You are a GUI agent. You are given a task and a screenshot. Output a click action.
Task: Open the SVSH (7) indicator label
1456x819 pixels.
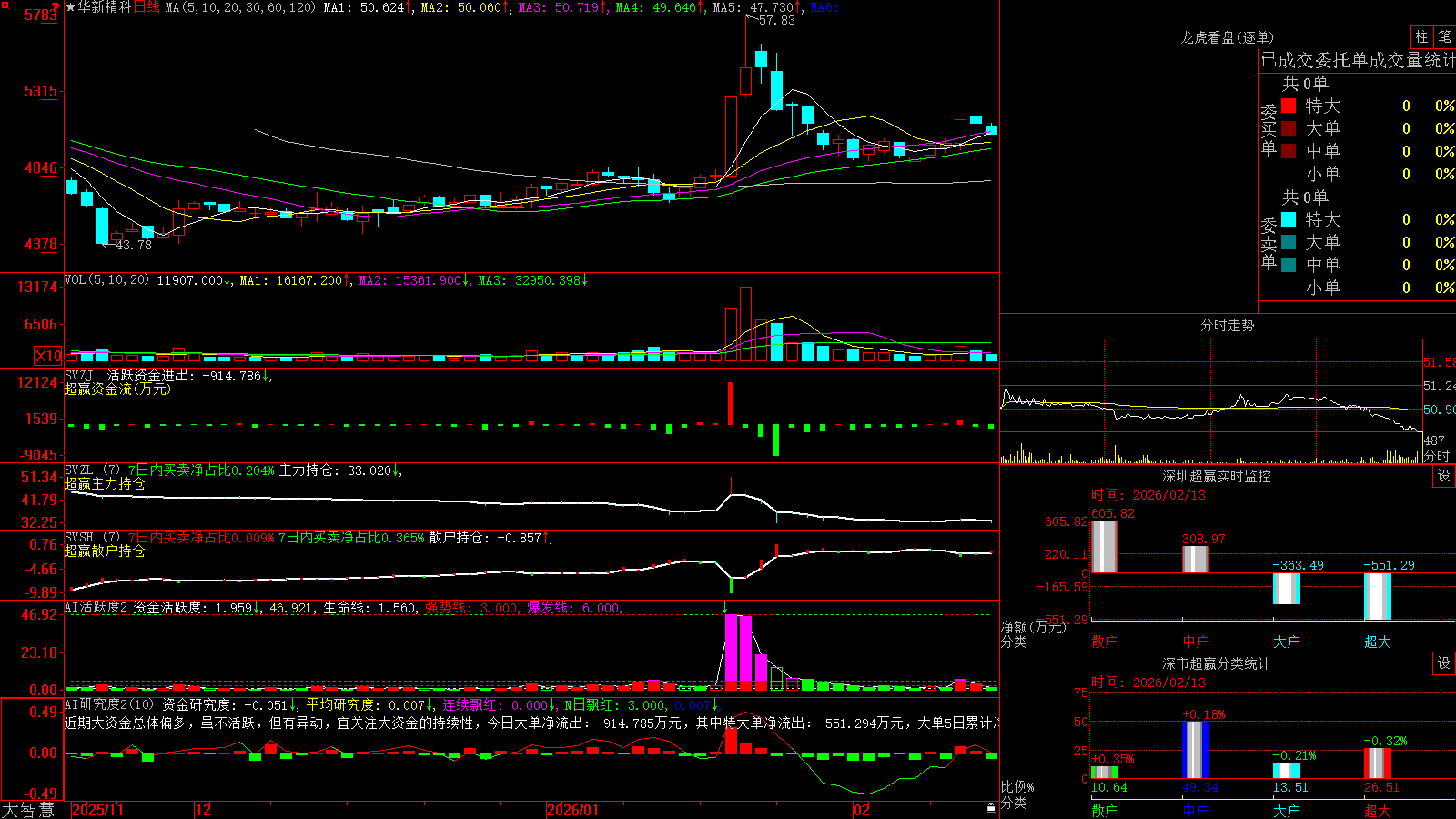click(92, 538)
